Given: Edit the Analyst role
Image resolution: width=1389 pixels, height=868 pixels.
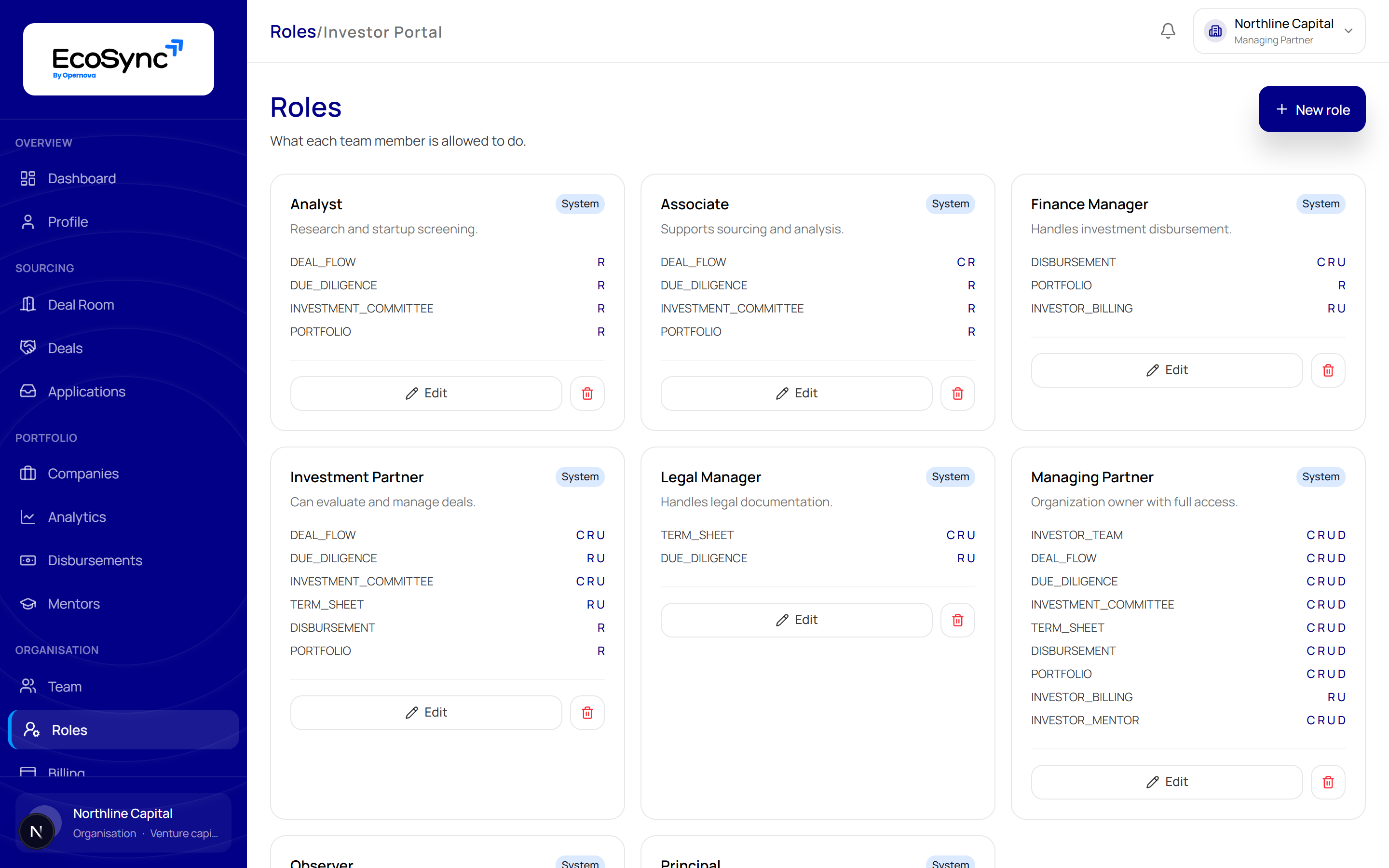Looking at the screenshot, I should (426, 393).
